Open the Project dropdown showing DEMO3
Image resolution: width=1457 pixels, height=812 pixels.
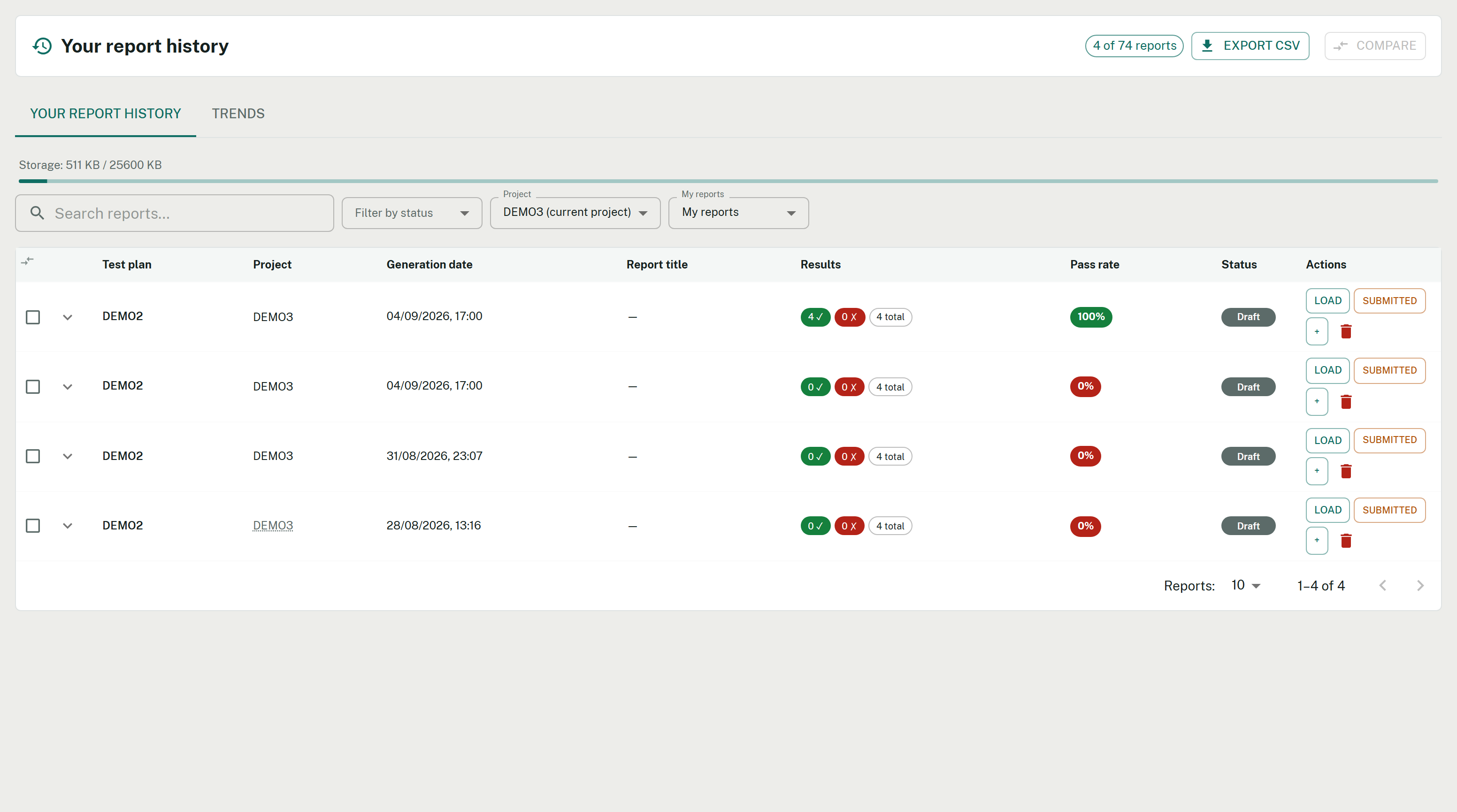tap(575, 213)
